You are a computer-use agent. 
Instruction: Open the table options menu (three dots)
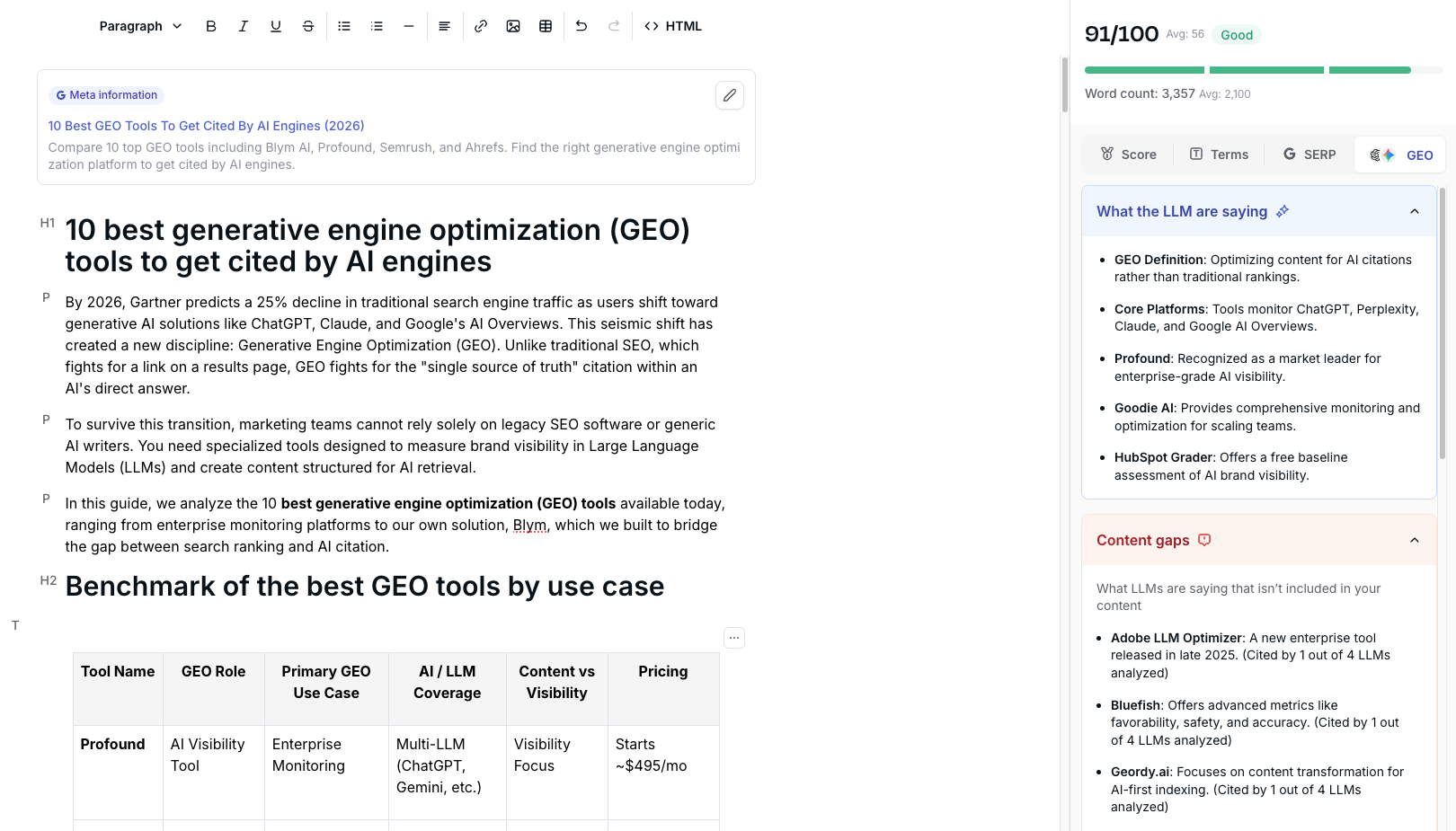(734, 638)
